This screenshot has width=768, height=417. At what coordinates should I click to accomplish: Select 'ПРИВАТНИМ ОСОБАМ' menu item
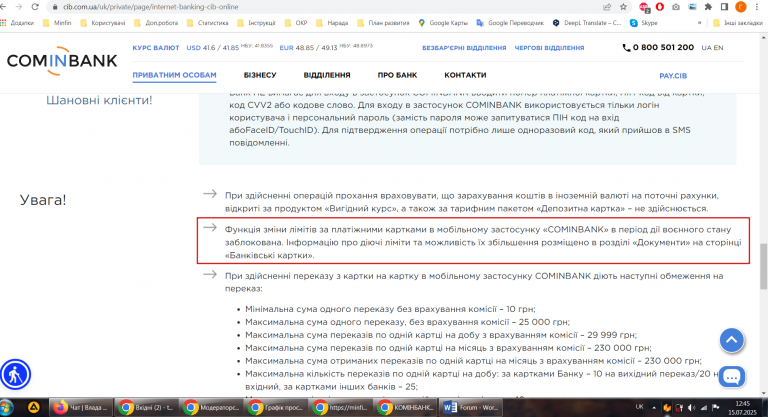coord(174,75)
